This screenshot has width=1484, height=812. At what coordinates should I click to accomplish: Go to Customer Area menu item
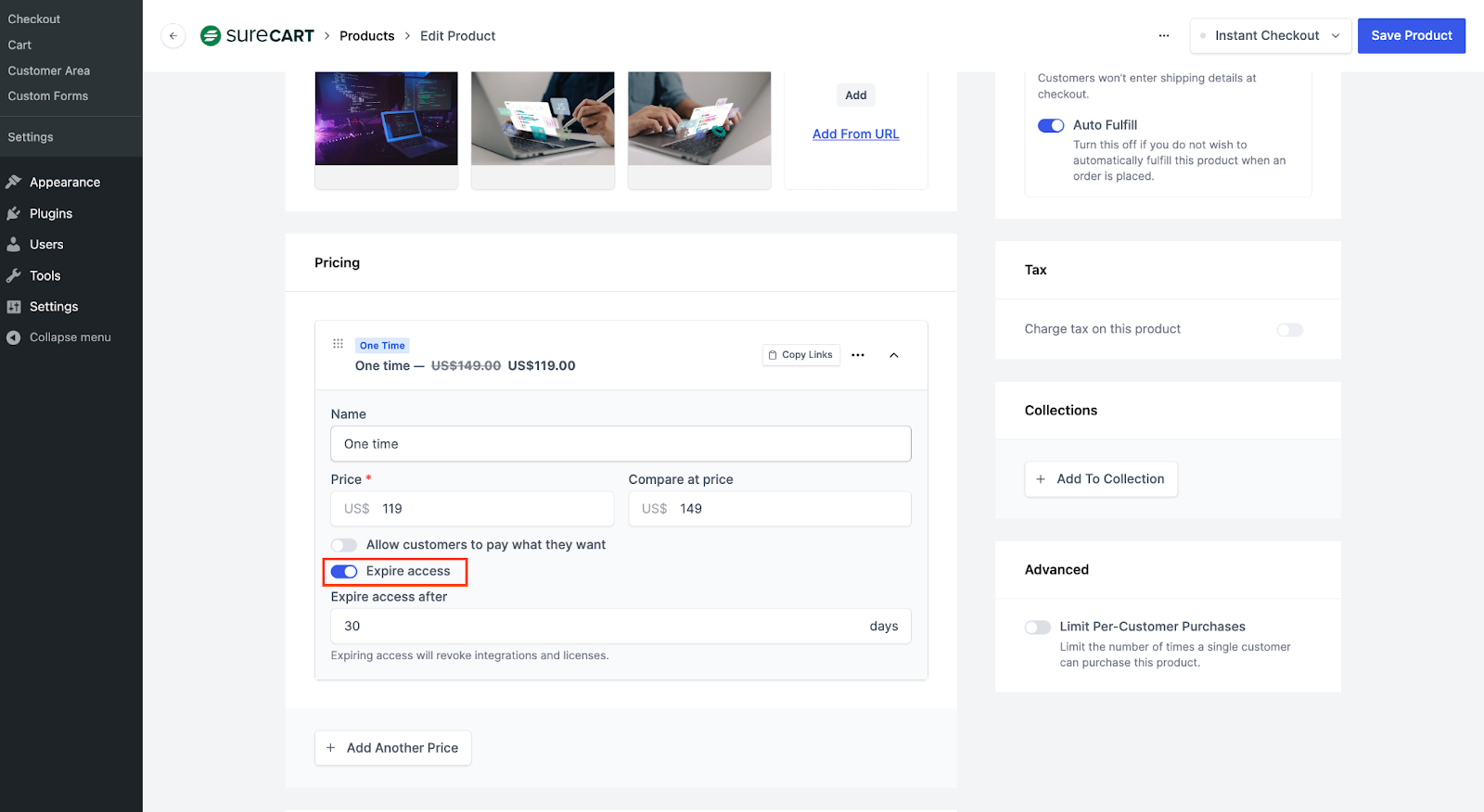(49, 70)
